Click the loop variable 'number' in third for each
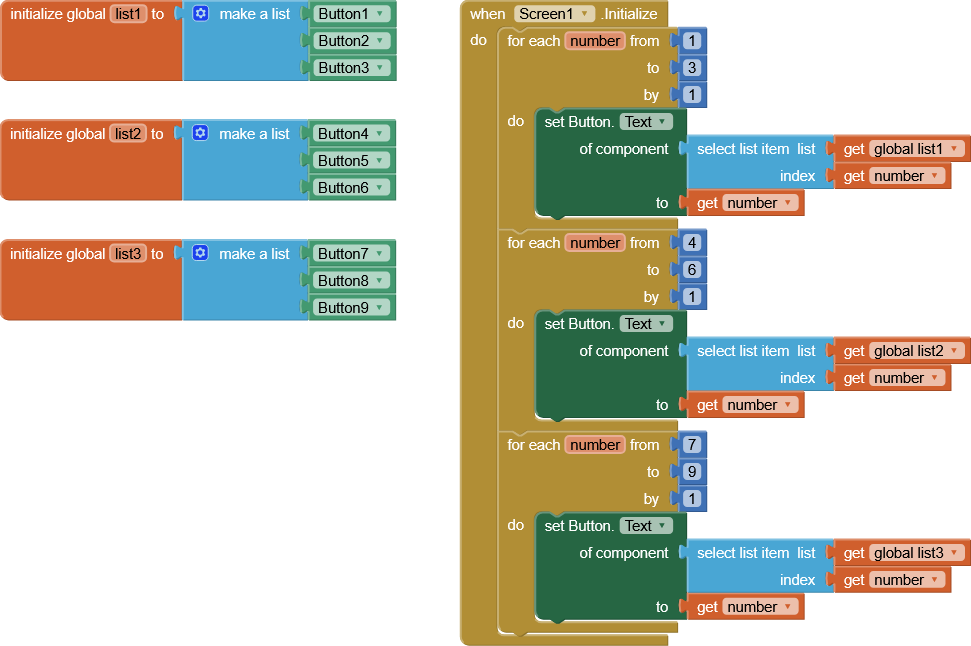The width and height of the screenshot is (971, 646). (x=595, y=445)
